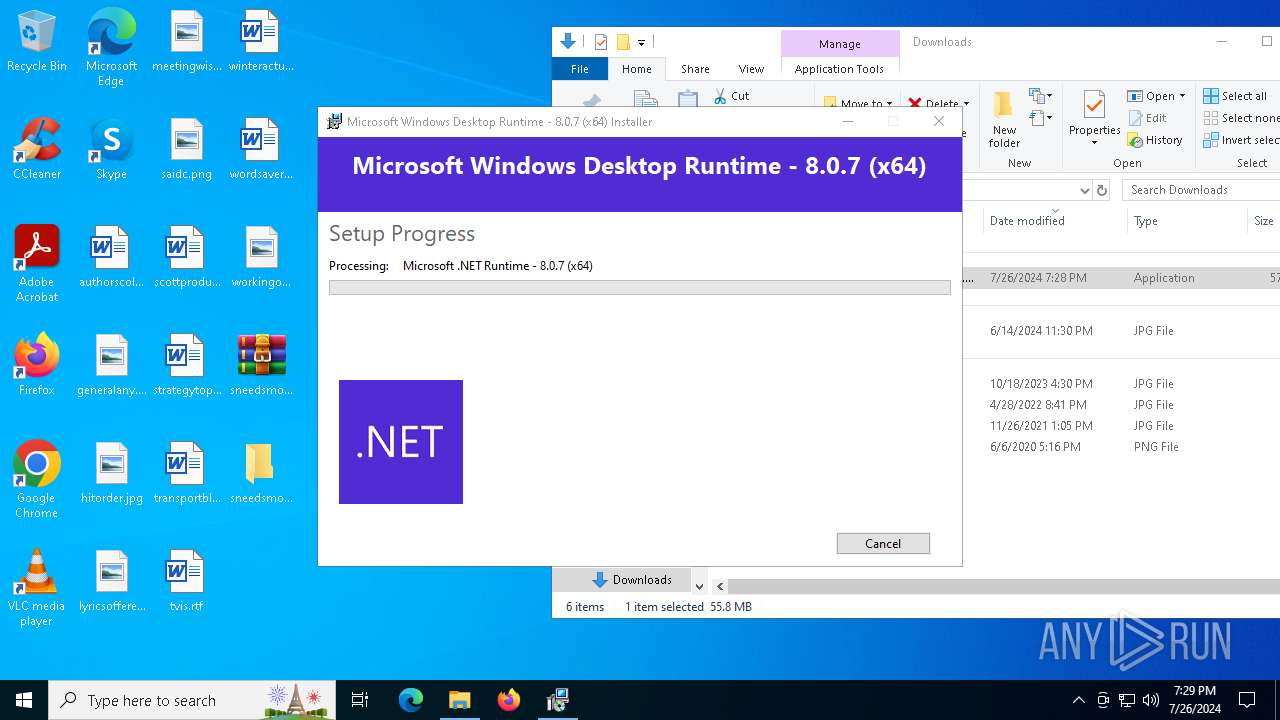Select lyricsoffere image file icon
The height and width of the screenshot is (720, 1280).
pos(111,582)
